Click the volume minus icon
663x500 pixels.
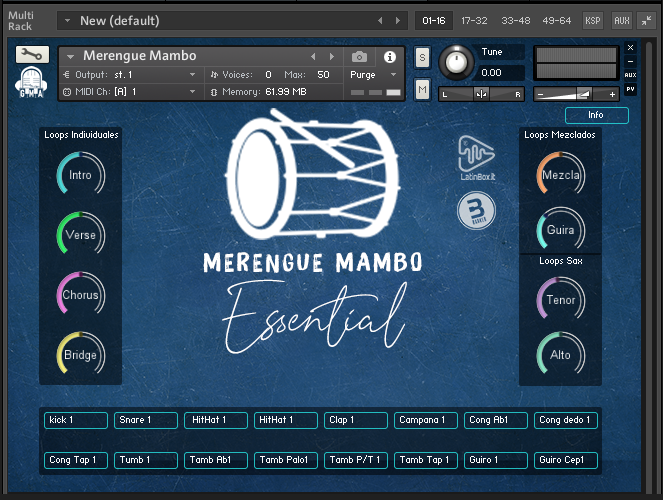coord(540,94)
